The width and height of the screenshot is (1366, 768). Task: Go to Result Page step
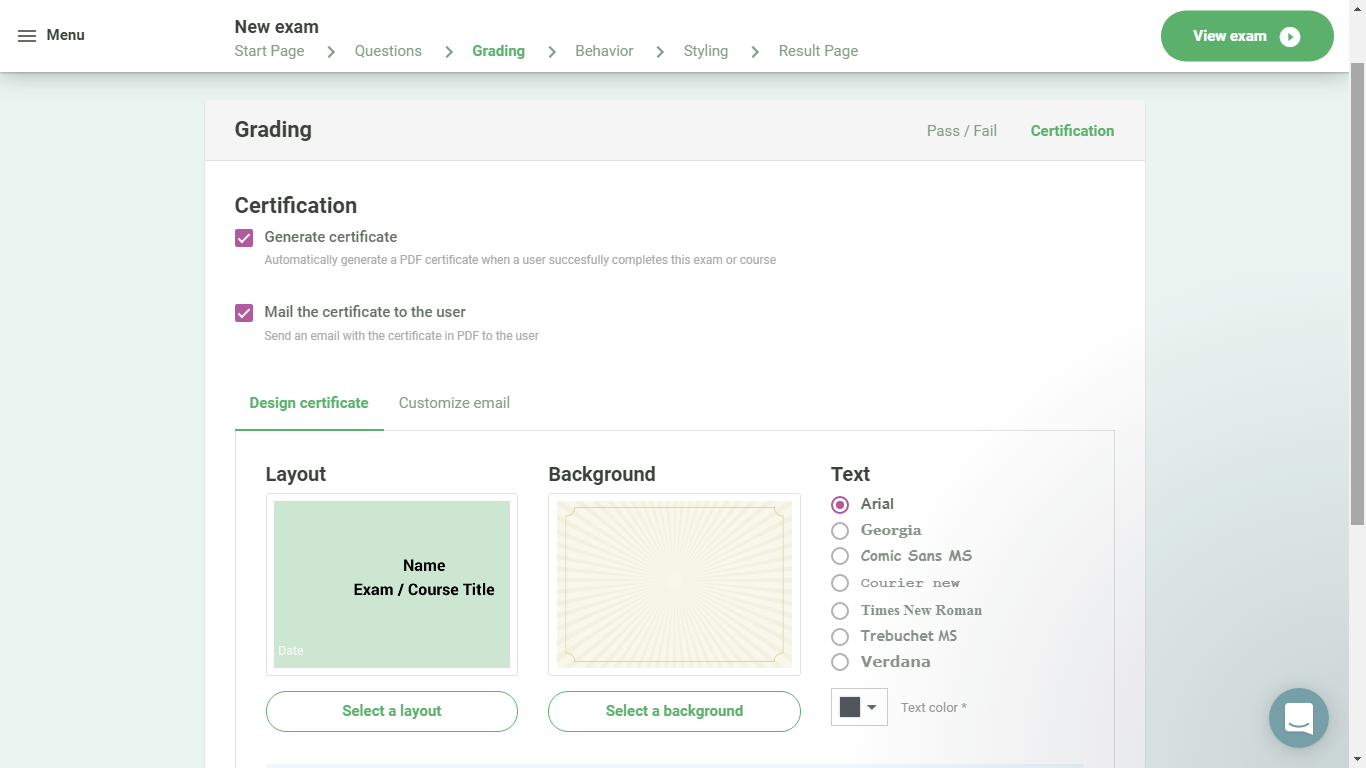tap(818, 51)
